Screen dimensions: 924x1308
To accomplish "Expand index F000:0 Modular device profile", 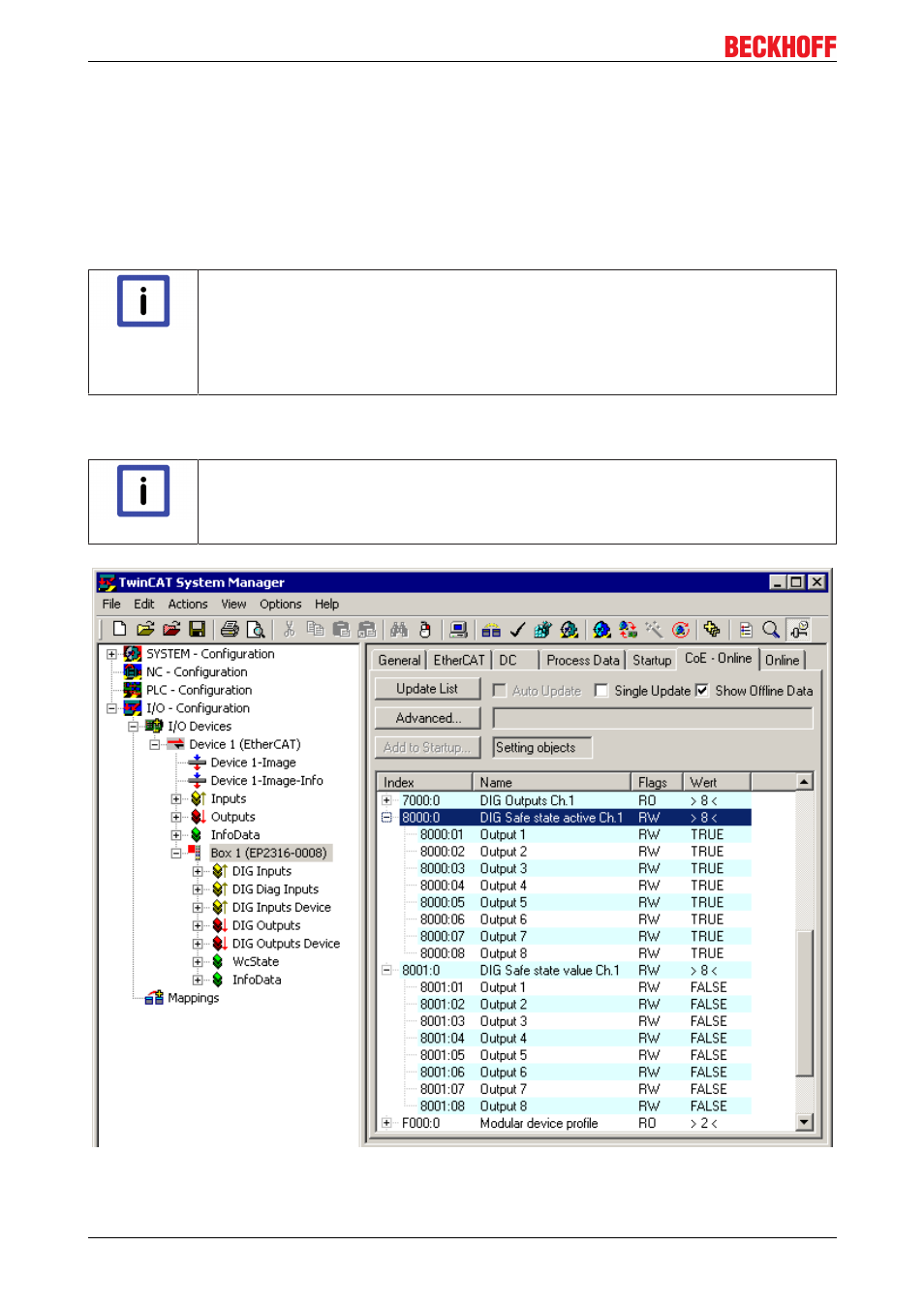I will (386, 1123).
